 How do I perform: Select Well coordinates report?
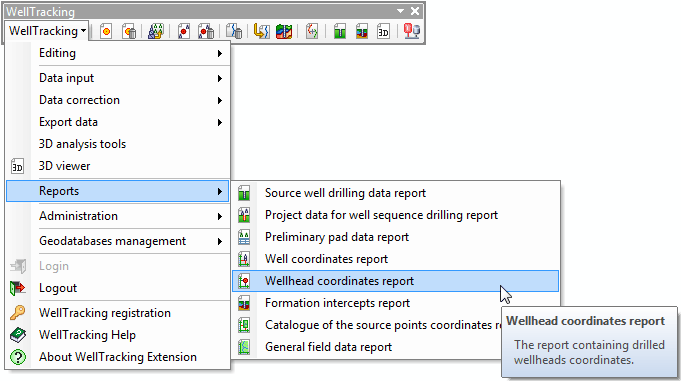396,259
